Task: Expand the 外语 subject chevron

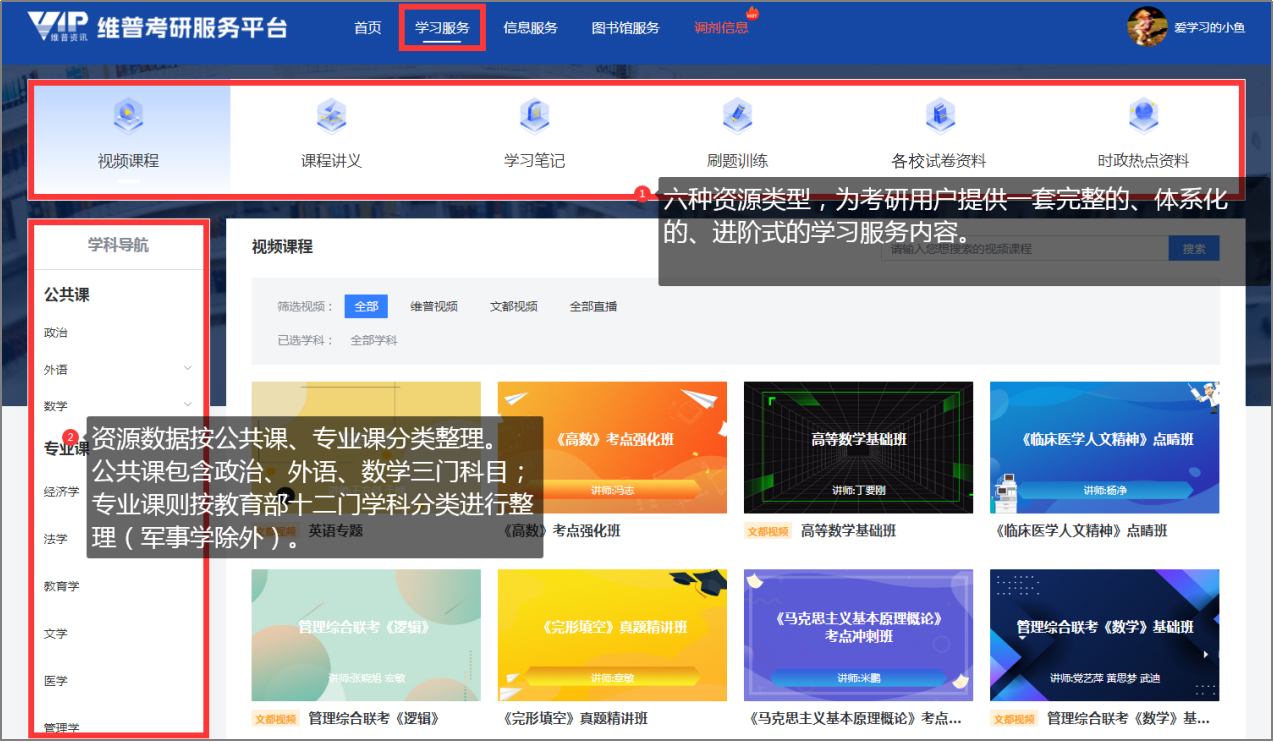Action: click(188, 368)
